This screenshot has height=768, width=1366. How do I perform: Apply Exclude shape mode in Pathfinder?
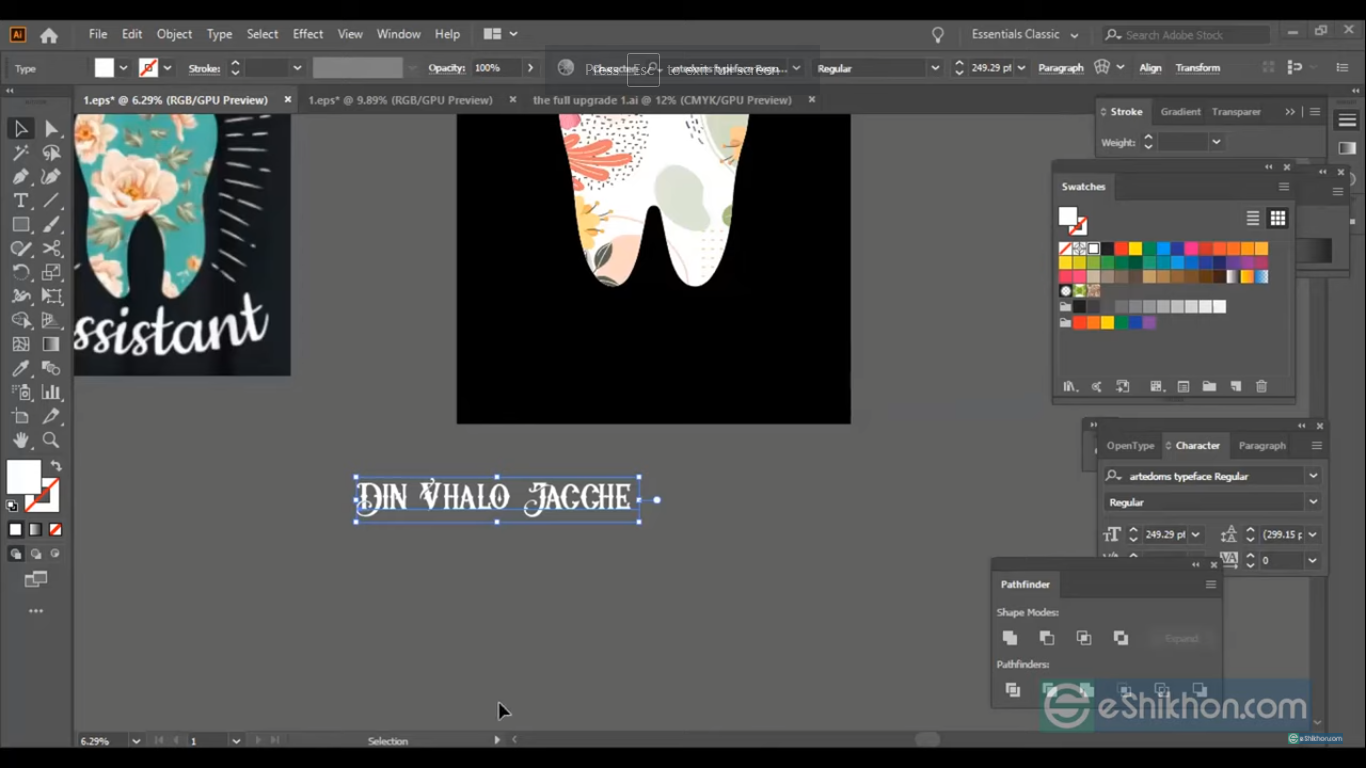point(1121,638)
